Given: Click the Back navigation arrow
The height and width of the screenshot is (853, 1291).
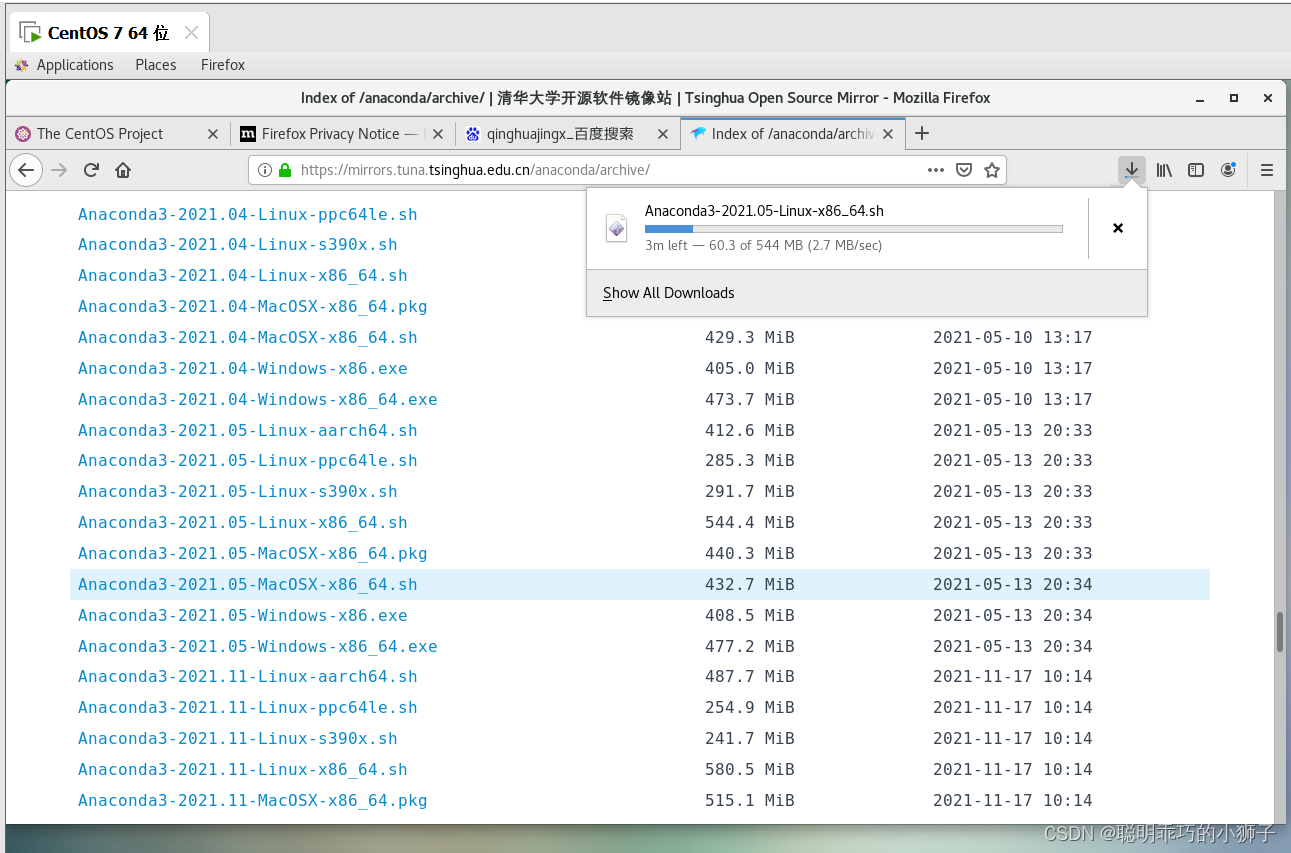Looking at the screenshot, I should click(x=26, y=170).
